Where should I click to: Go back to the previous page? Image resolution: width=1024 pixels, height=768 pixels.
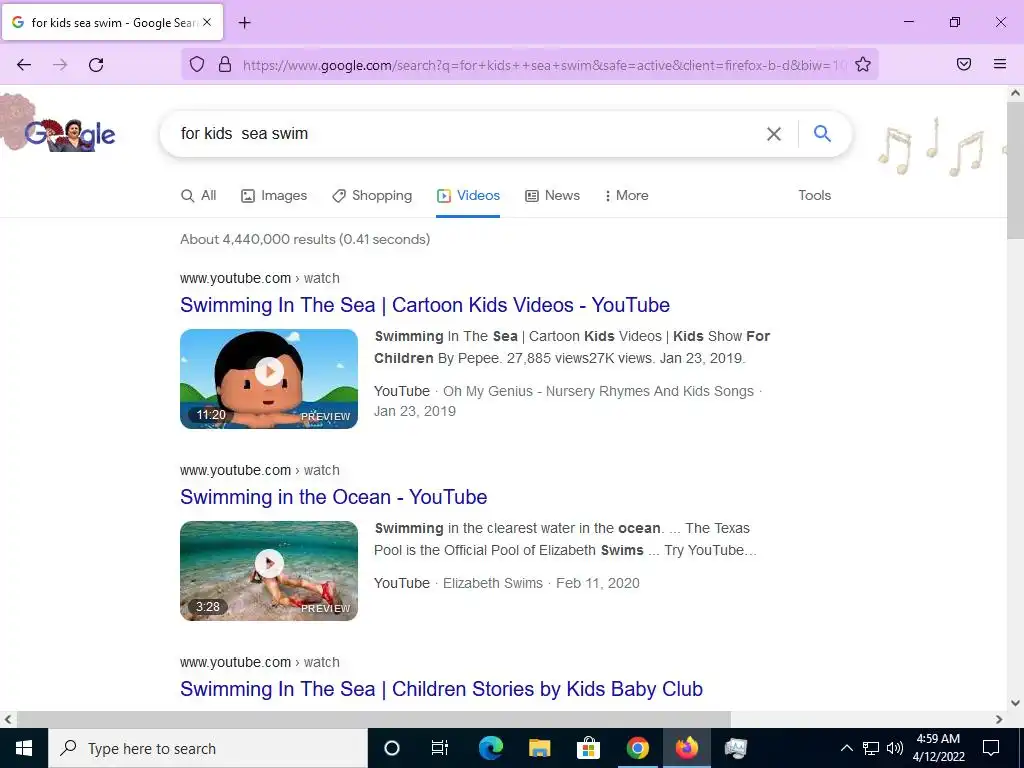click(x=24, y=65)
